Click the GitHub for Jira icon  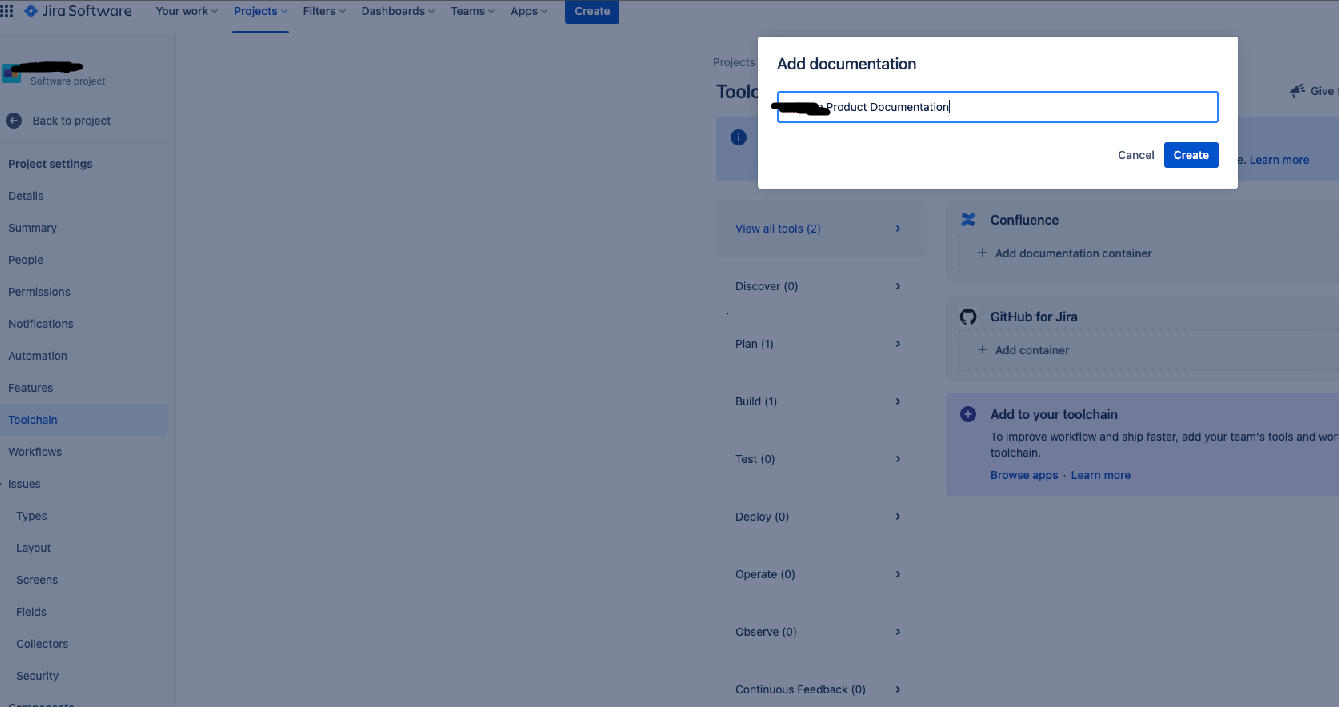click(968, 316)
